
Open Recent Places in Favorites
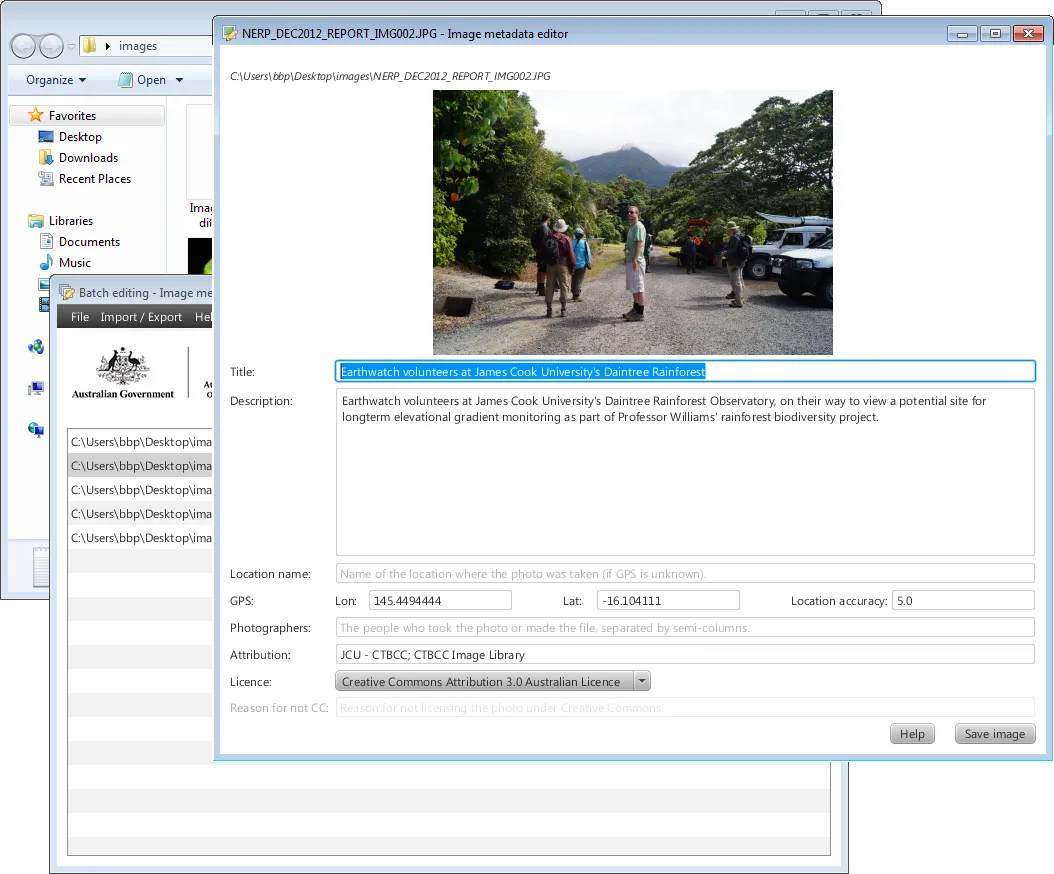coord(95,178)
